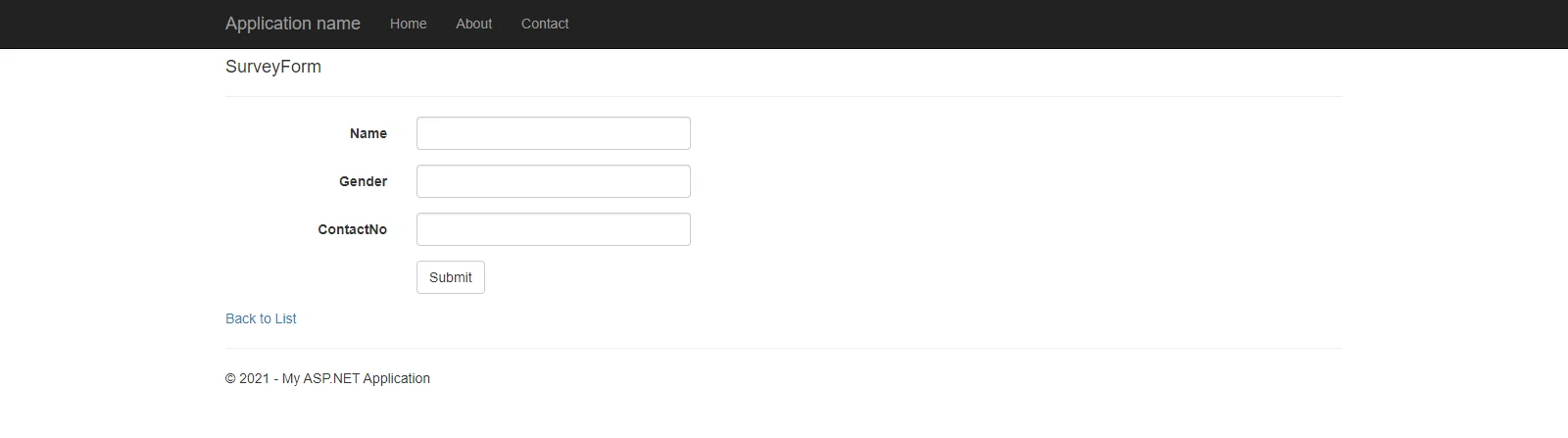Viewport: 1568px width, 438px height.
Task: Click the white Submit button below ContactNo
Action: coord(451,277)
